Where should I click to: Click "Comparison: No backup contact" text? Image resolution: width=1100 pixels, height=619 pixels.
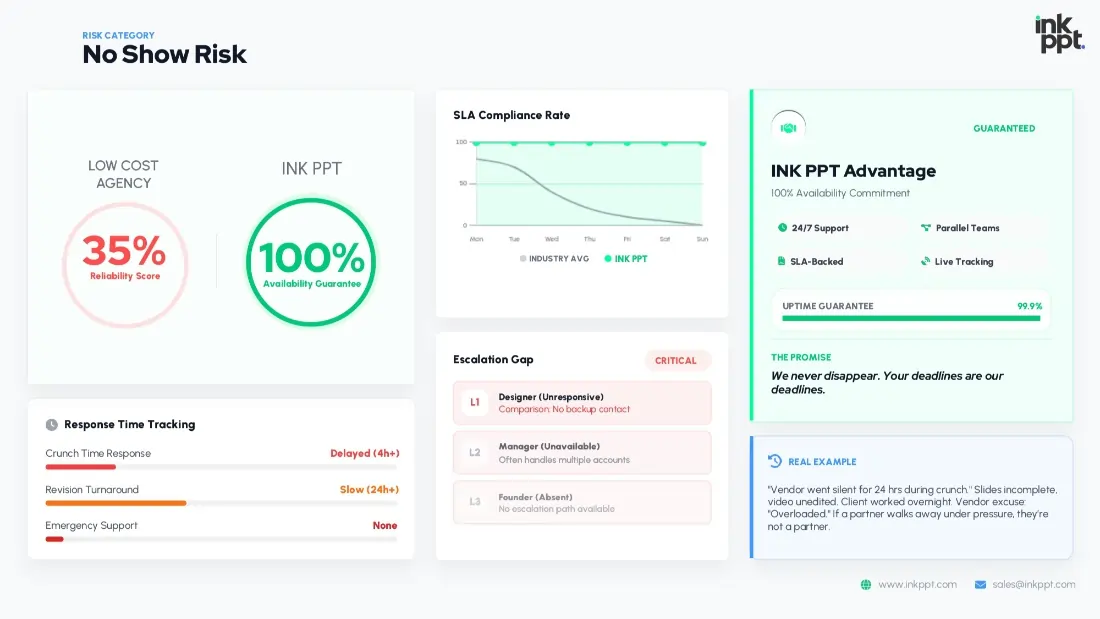click(564, 409)
